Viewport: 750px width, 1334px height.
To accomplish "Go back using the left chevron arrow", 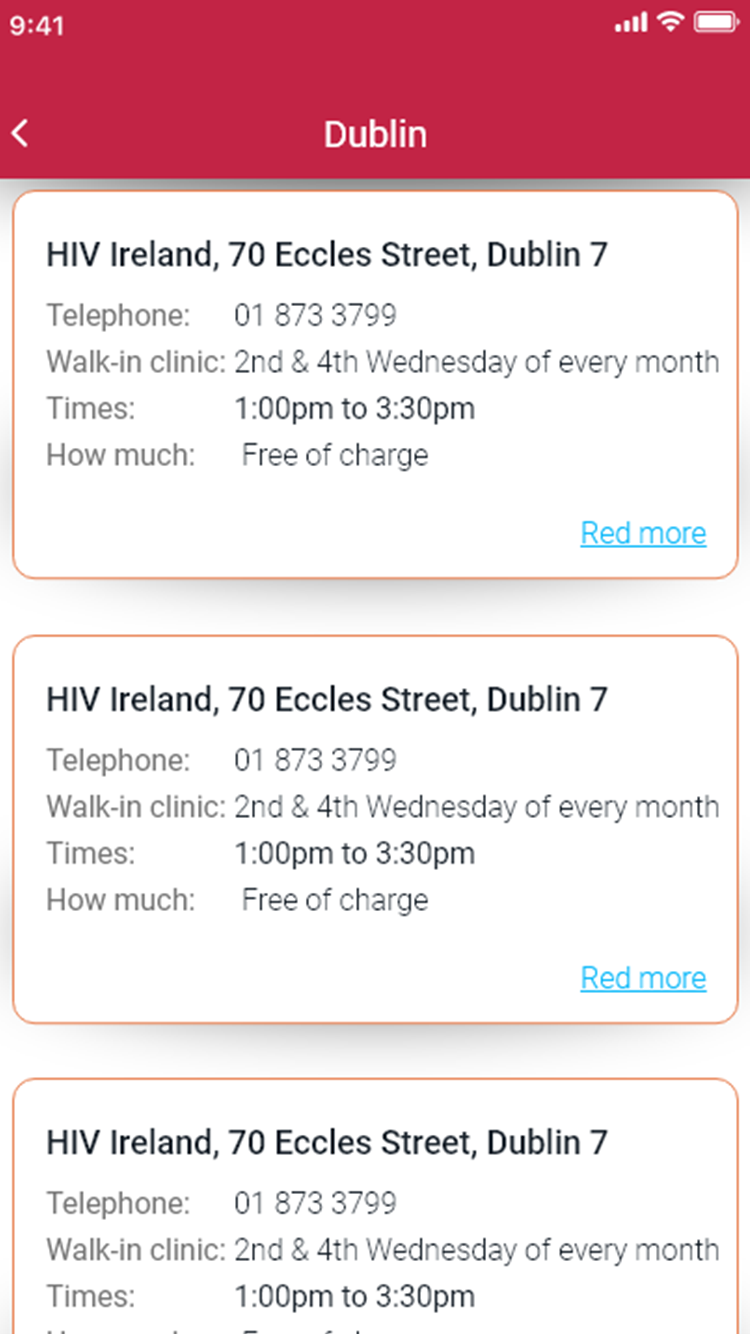I will [20, 134].
